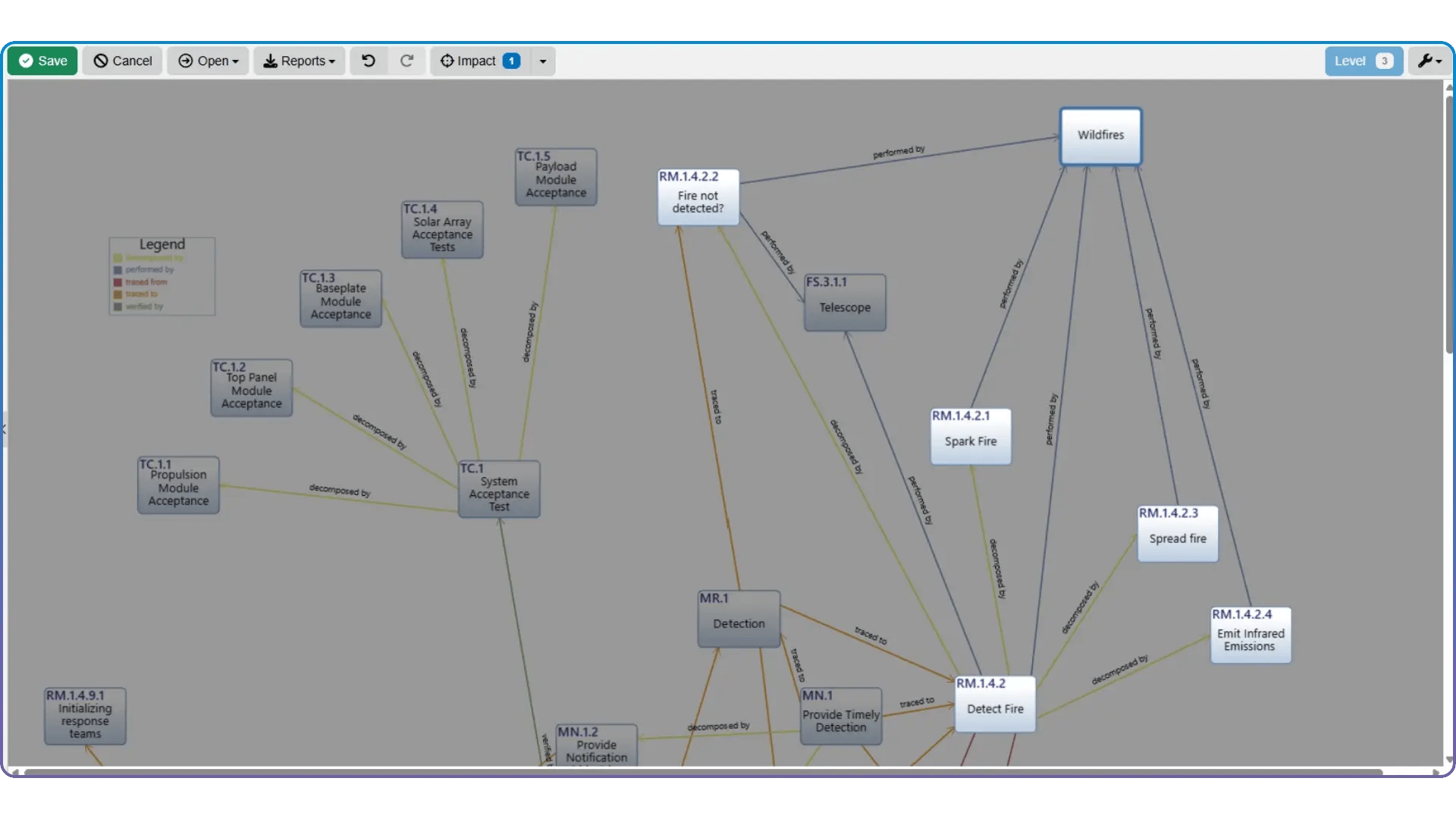Select the TC.1.1 Propulsion Module Acceptance node
Viewport: 1456px width, 819px height.
tap(178, 485)
